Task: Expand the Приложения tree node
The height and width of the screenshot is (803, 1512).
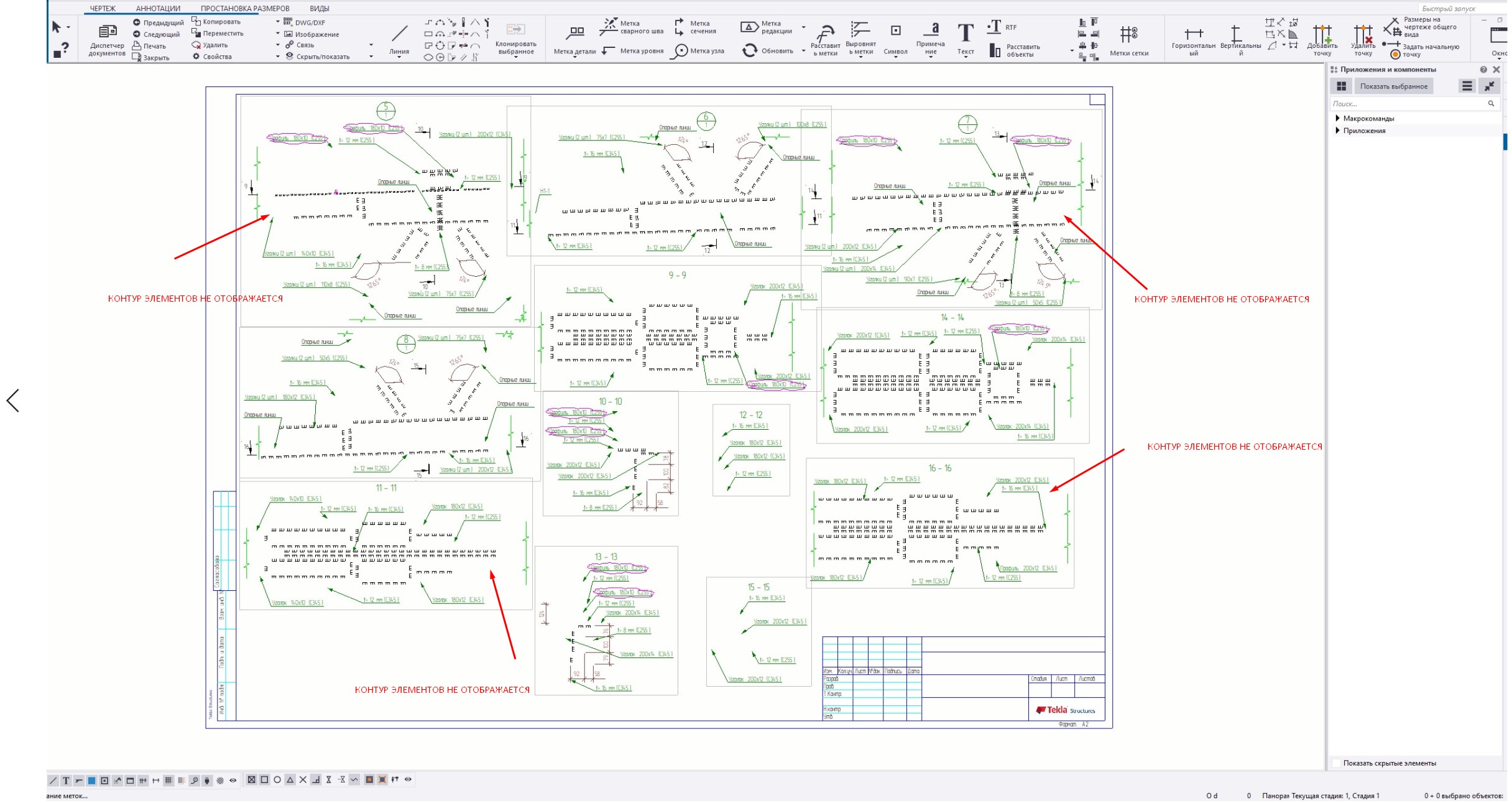Action: pyautogui.click(x=1337, y=131)
